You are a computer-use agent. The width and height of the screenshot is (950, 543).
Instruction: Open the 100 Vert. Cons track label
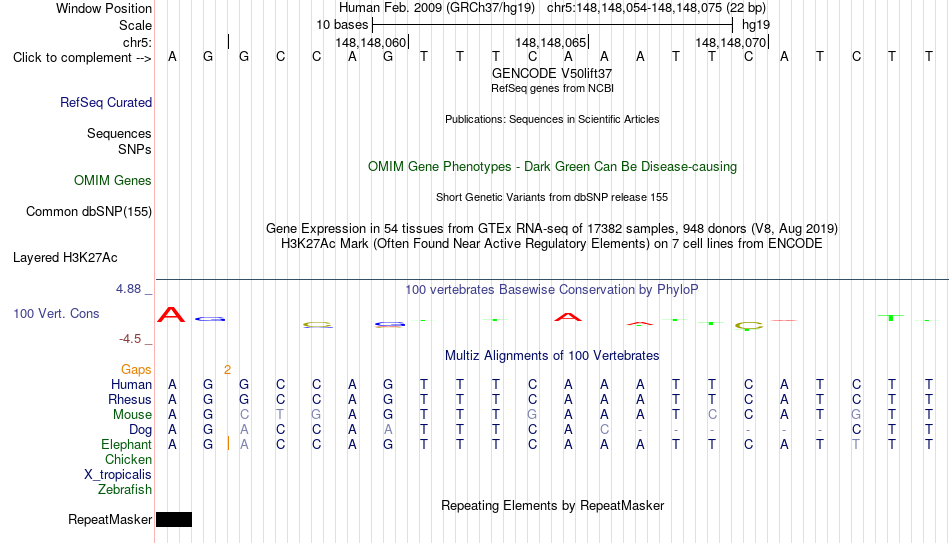click(x=56, y=313)
